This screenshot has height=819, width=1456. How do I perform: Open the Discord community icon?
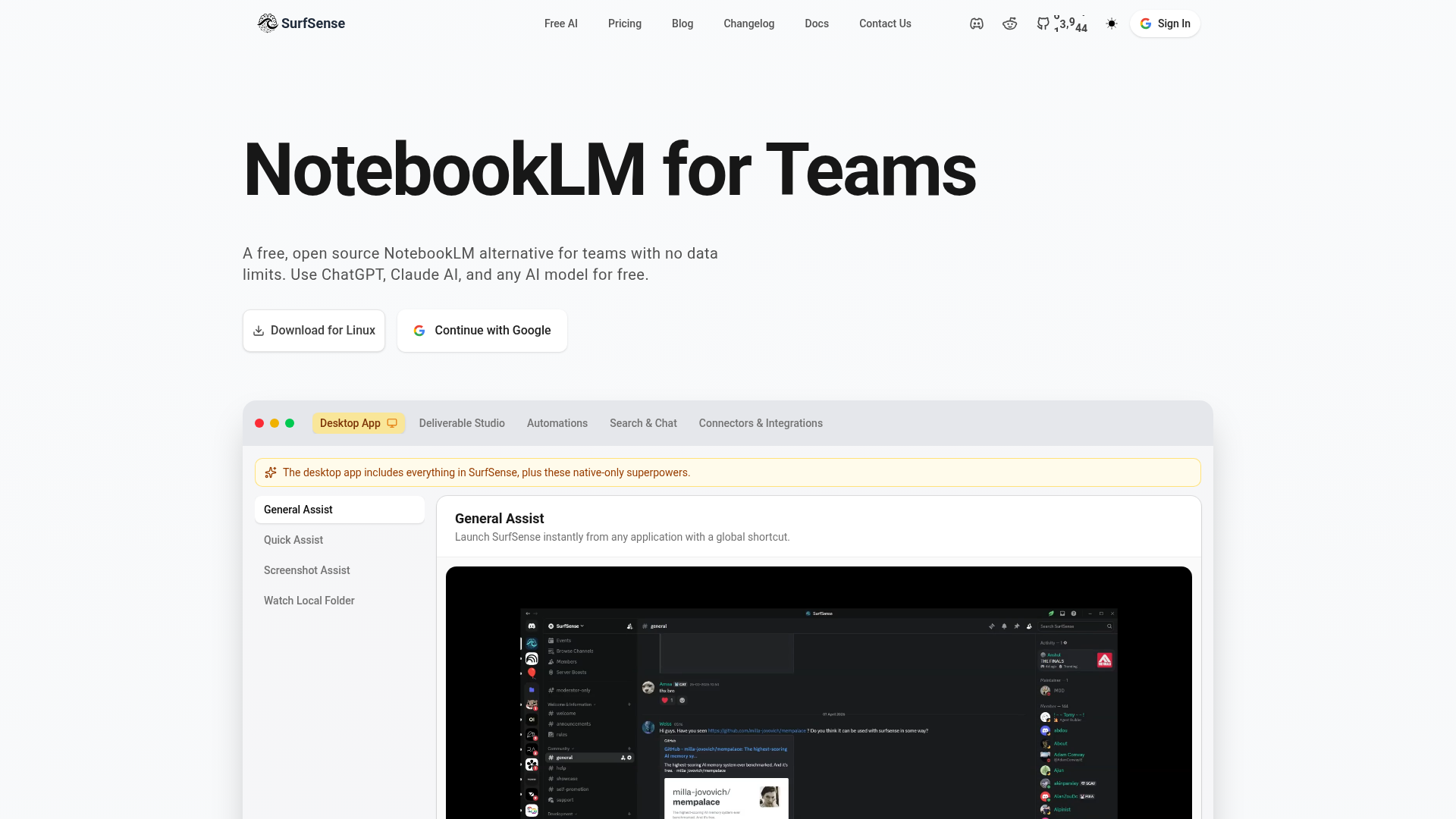coord(977,24)
